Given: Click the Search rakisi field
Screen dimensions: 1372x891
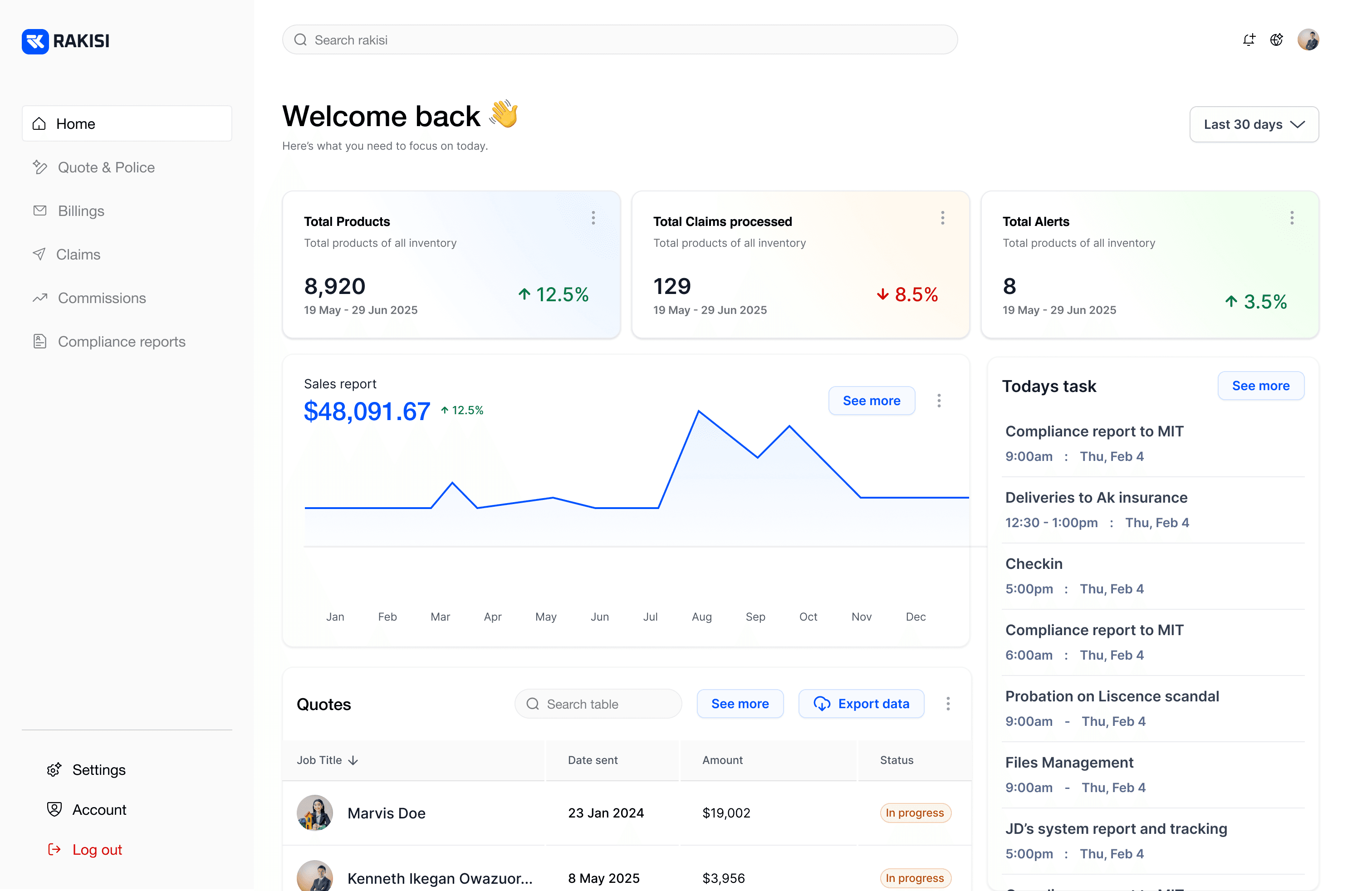Looking at the screenshot, I should 620,40.
